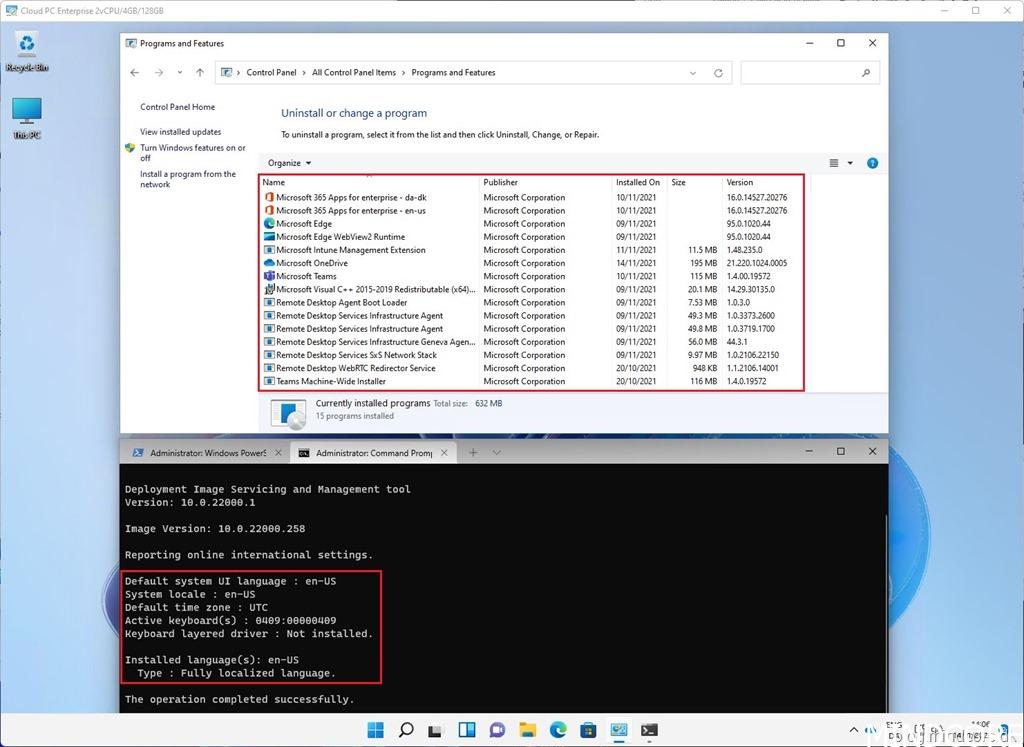Viewport: 1024px width, 747px height.
Task: Open the new tab profile dropdown in Terminal
Action: 496,453
